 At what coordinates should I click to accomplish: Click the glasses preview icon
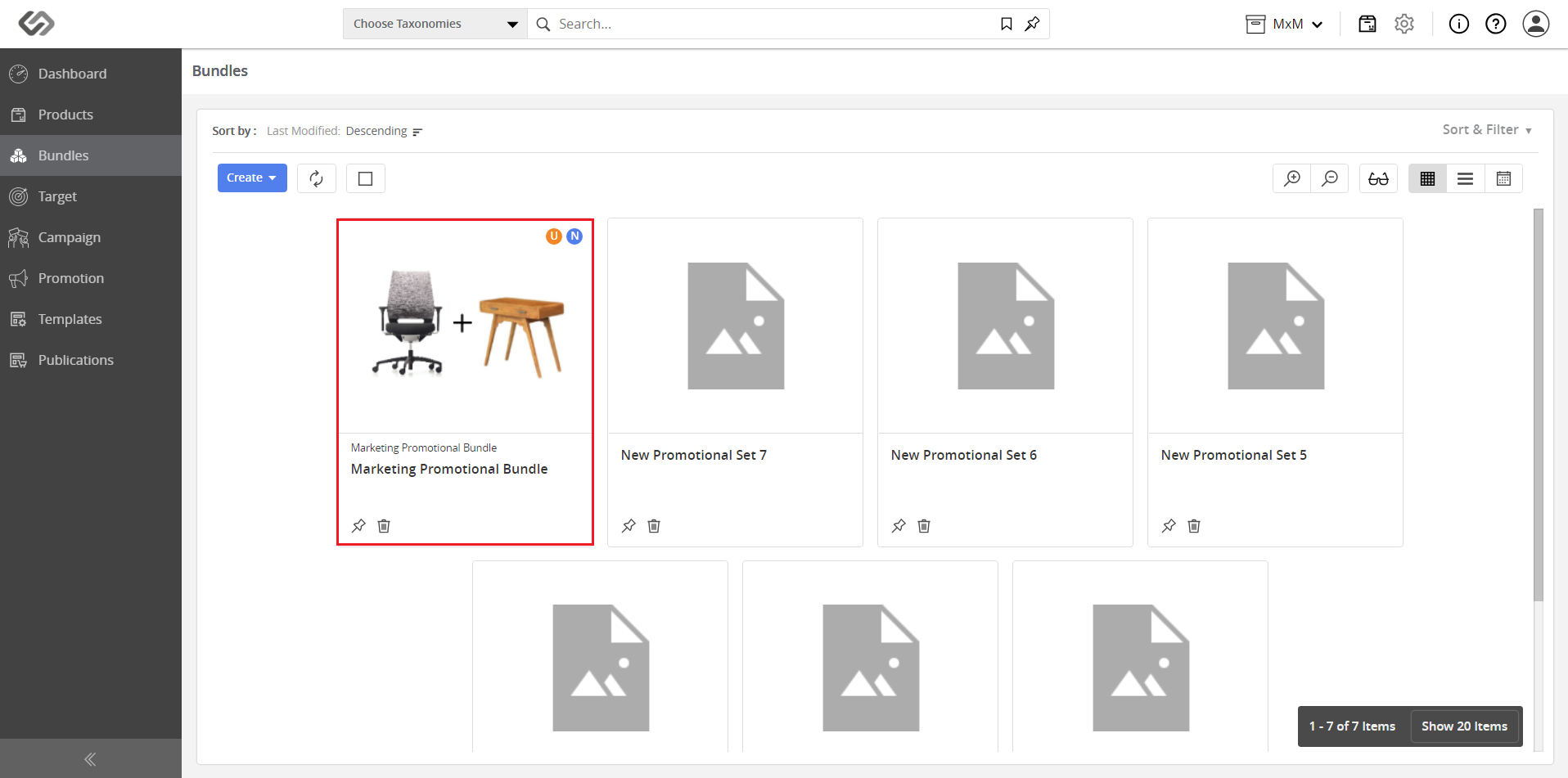tap(1378, 178)
